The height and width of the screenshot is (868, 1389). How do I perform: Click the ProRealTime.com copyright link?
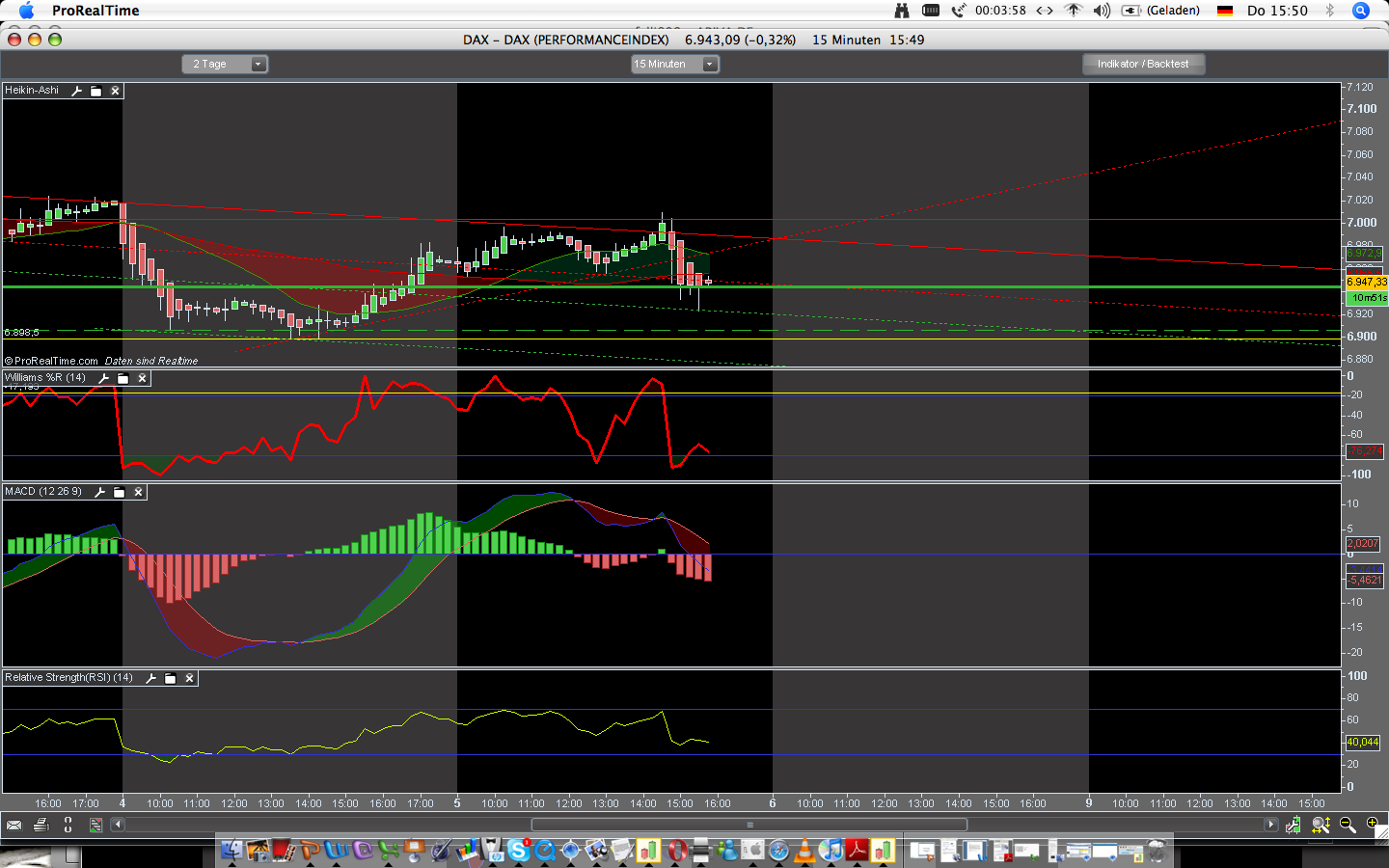tap(52, 361)
